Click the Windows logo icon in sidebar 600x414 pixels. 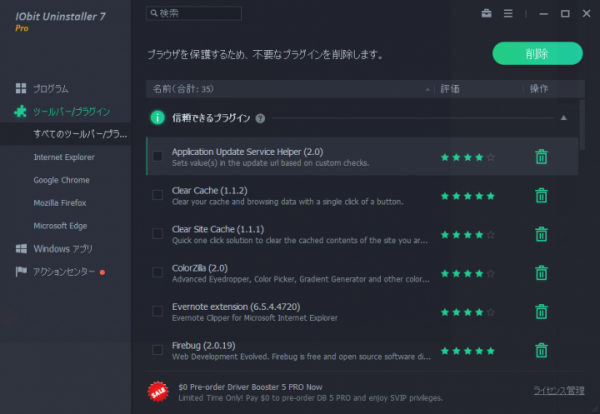pyautogui.click(x=21, y=249)
